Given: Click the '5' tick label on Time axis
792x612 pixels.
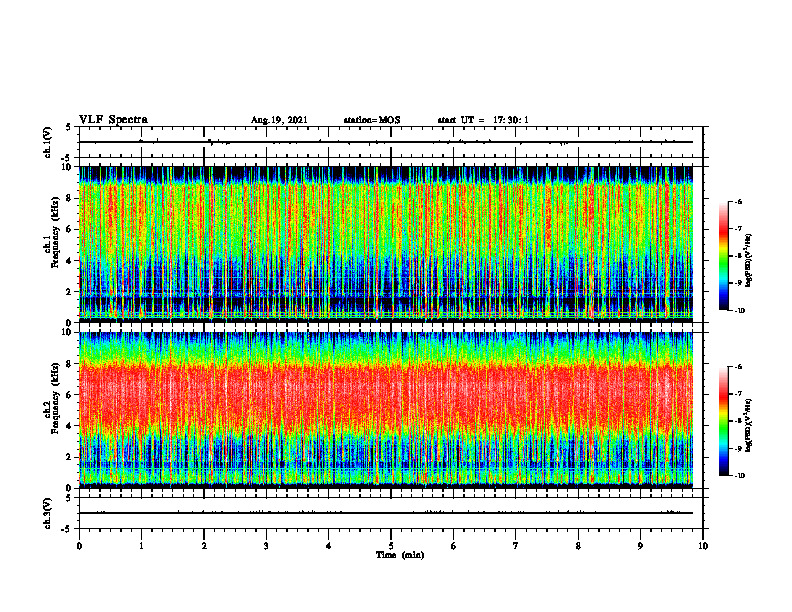Looking at the screenshot, I should point(391,546).
